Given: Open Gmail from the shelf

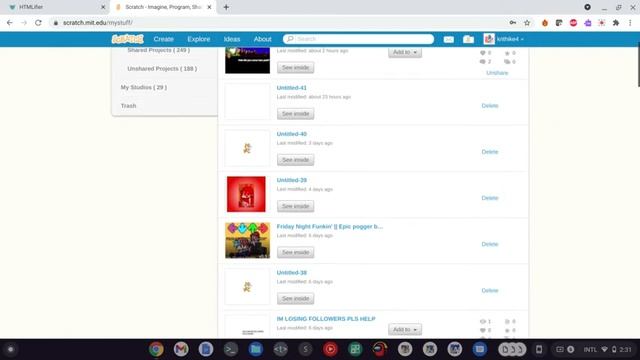Looking at the screenshot, I should coord(181,349).
